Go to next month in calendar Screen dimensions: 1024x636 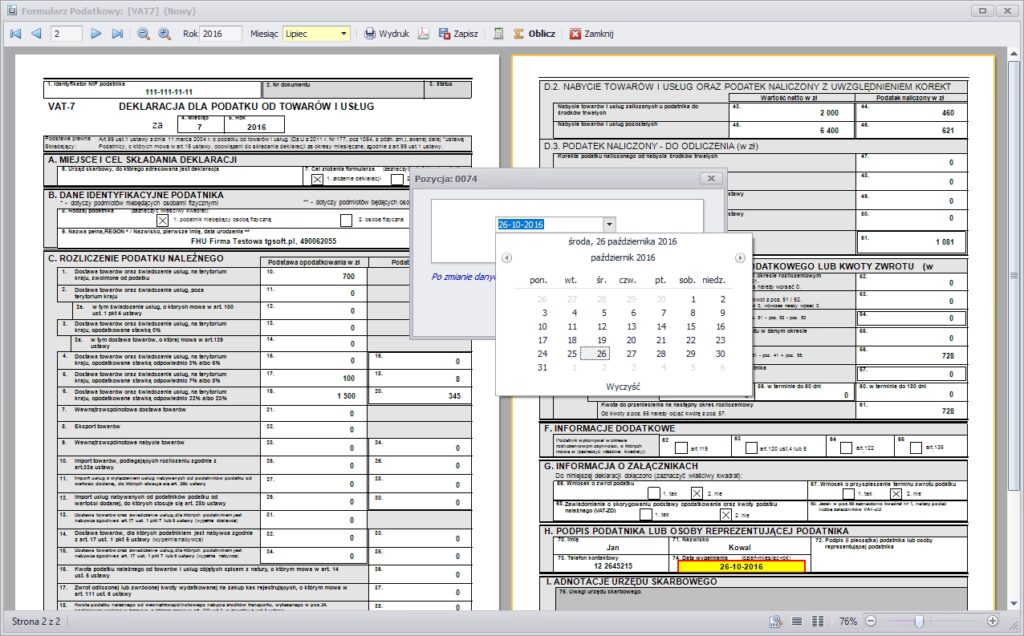739,258
